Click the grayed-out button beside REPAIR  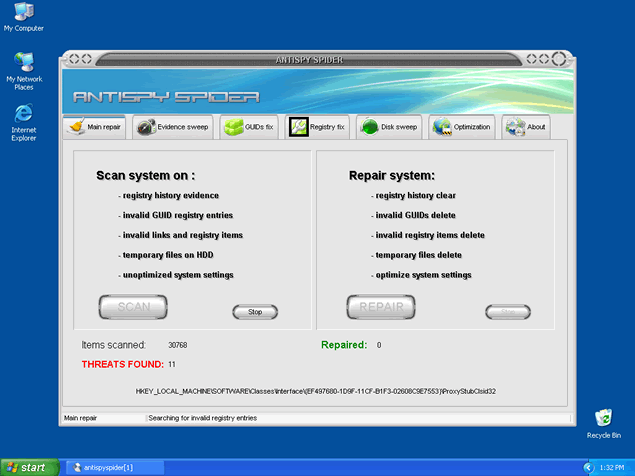[508, 312]
